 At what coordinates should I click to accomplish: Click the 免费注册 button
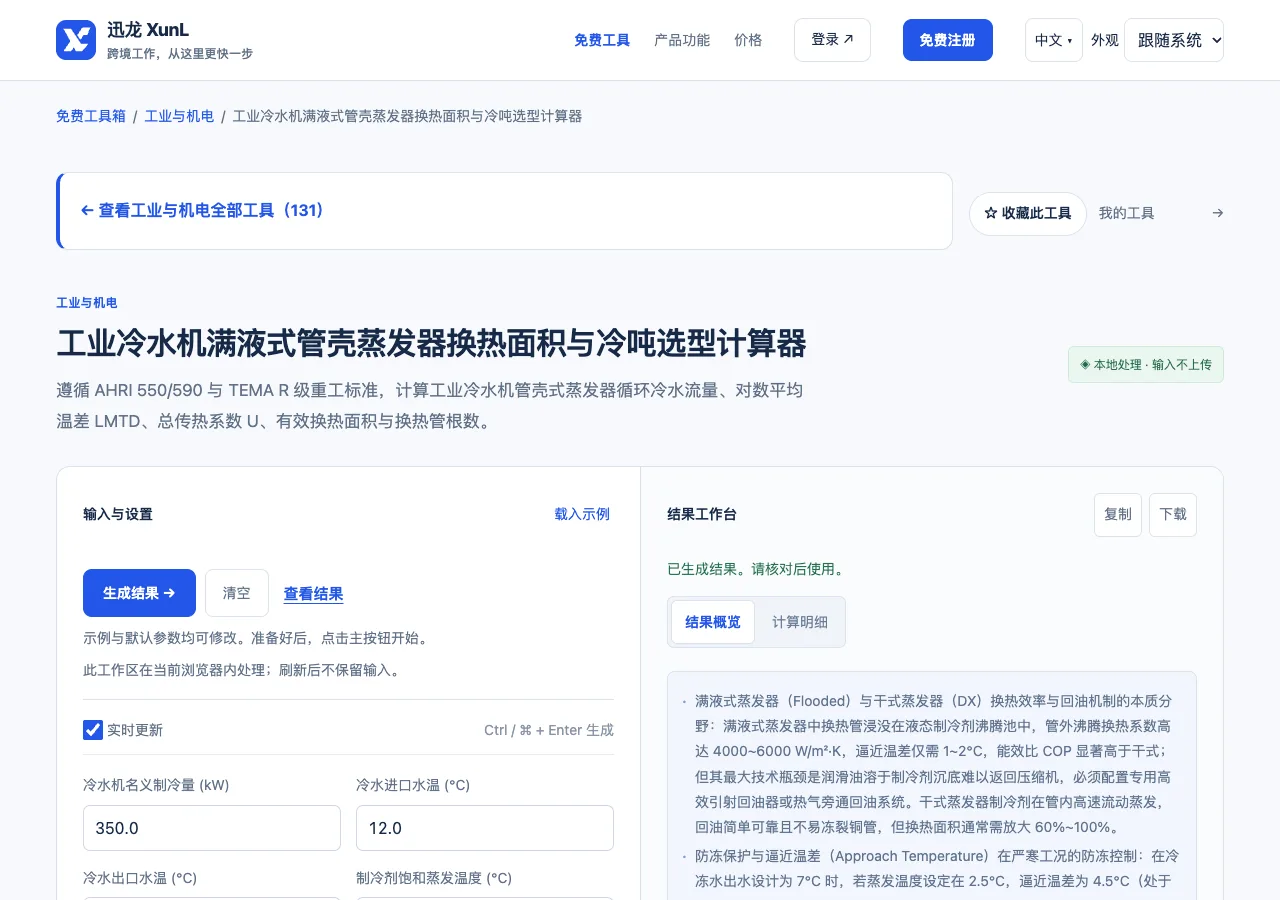pyautogui.click(x=948, y=40)
